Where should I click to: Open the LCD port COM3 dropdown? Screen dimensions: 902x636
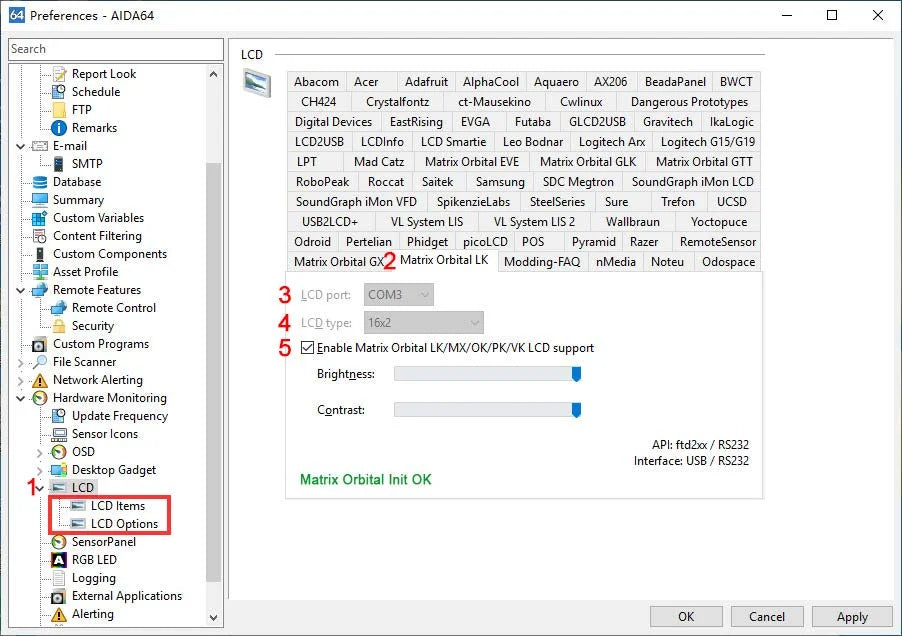click(x=399, y=294)
